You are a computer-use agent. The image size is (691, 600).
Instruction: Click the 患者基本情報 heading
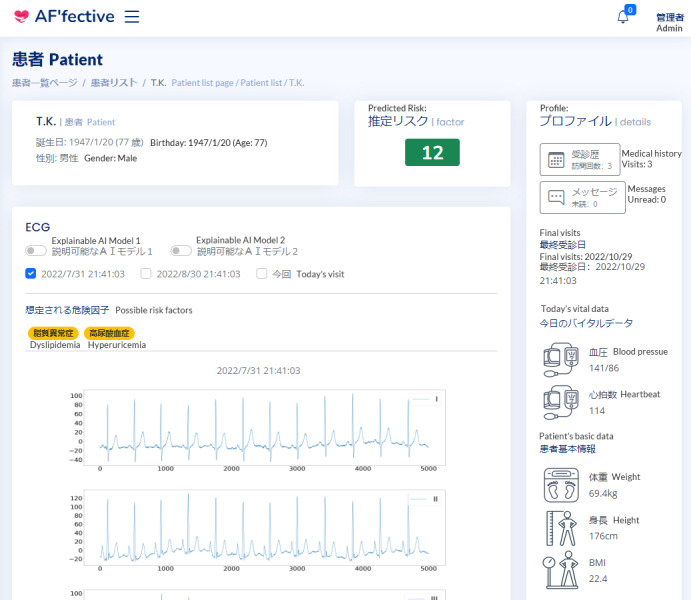tap(568, 449)
